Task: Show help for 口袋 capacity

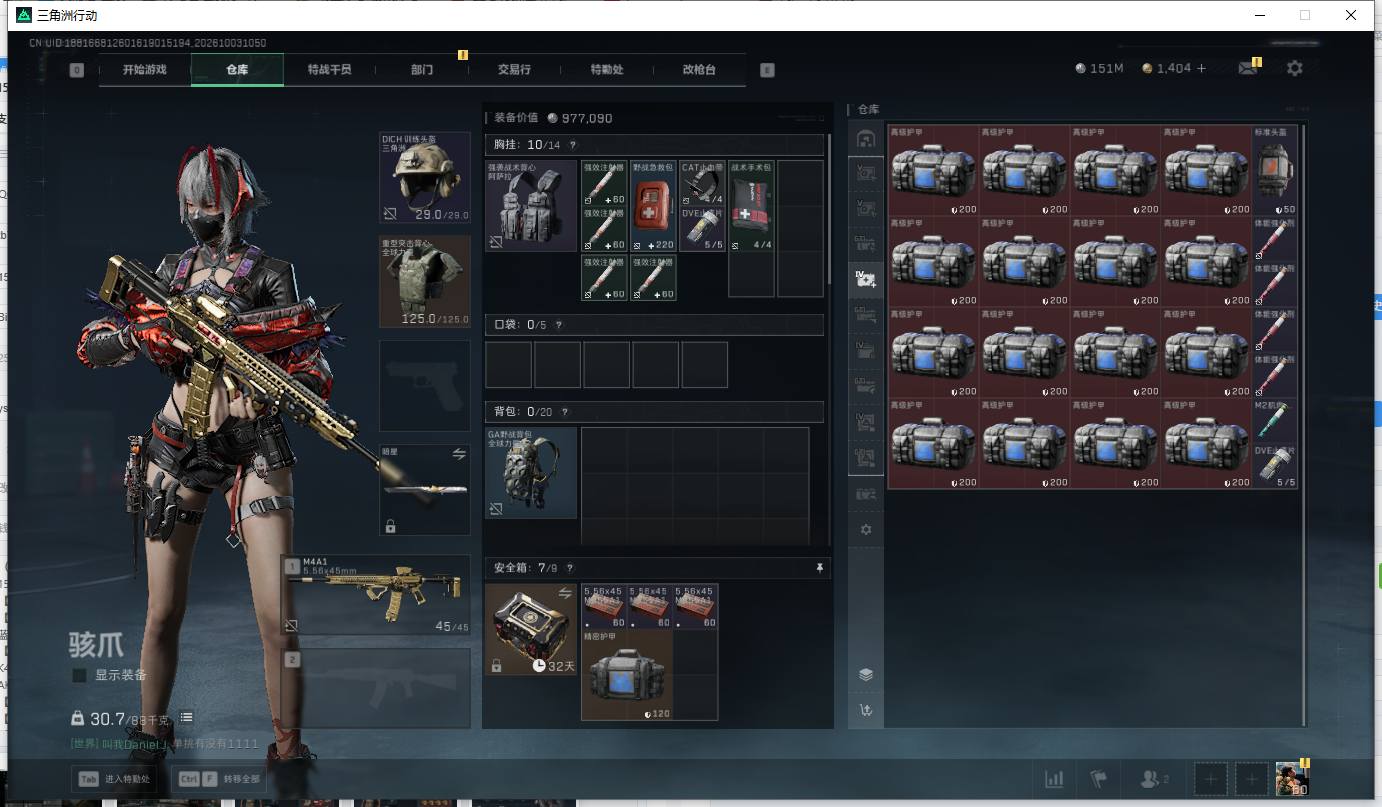Action: coord(558,325)
